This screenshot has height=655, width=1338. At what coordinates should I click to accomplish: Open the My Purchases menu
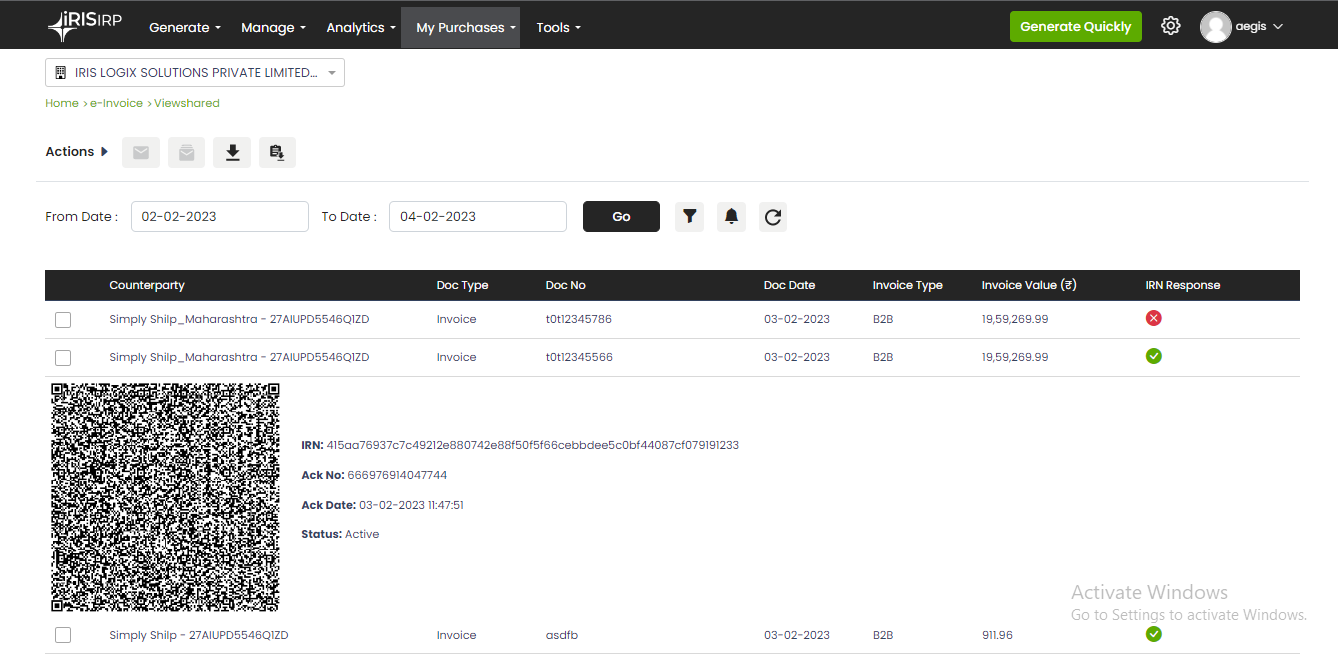click(461, 27)
